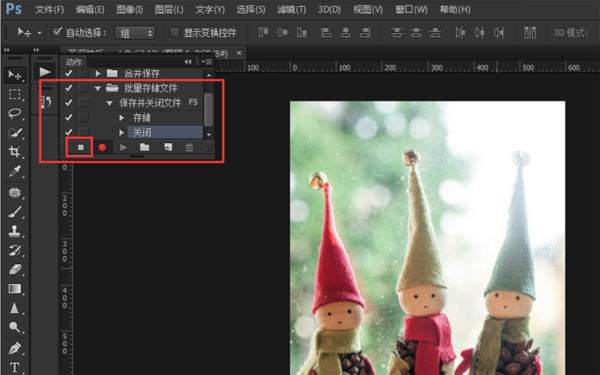The height and width of the screenshot is (375, 600).
Task: Open the 组 auto-select dropdown
Action: tap(135, 33)
